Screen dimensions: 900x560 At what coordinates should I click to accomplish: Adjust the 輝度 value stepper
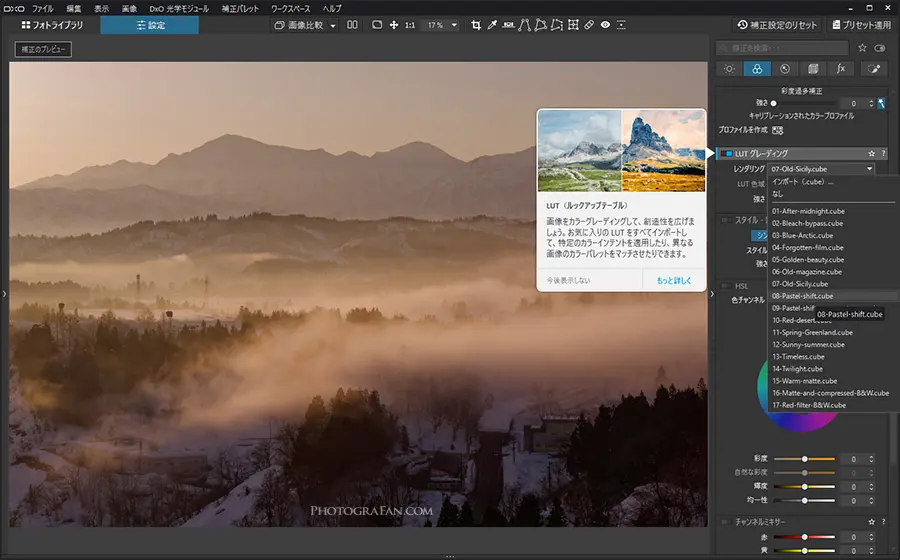click(x=871, y=487)
